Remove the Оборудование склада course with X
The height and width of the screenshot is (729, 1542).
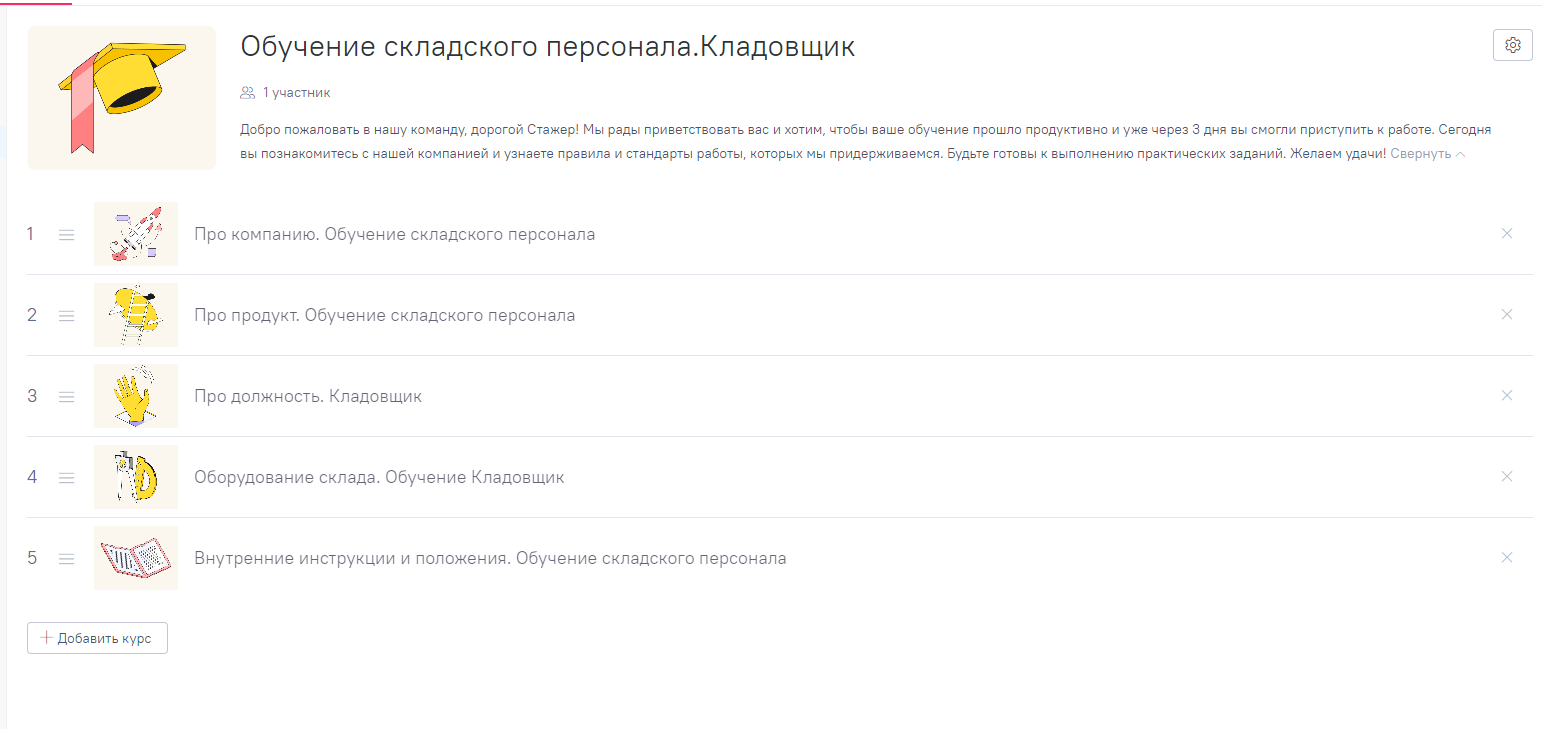[1507, 476]
